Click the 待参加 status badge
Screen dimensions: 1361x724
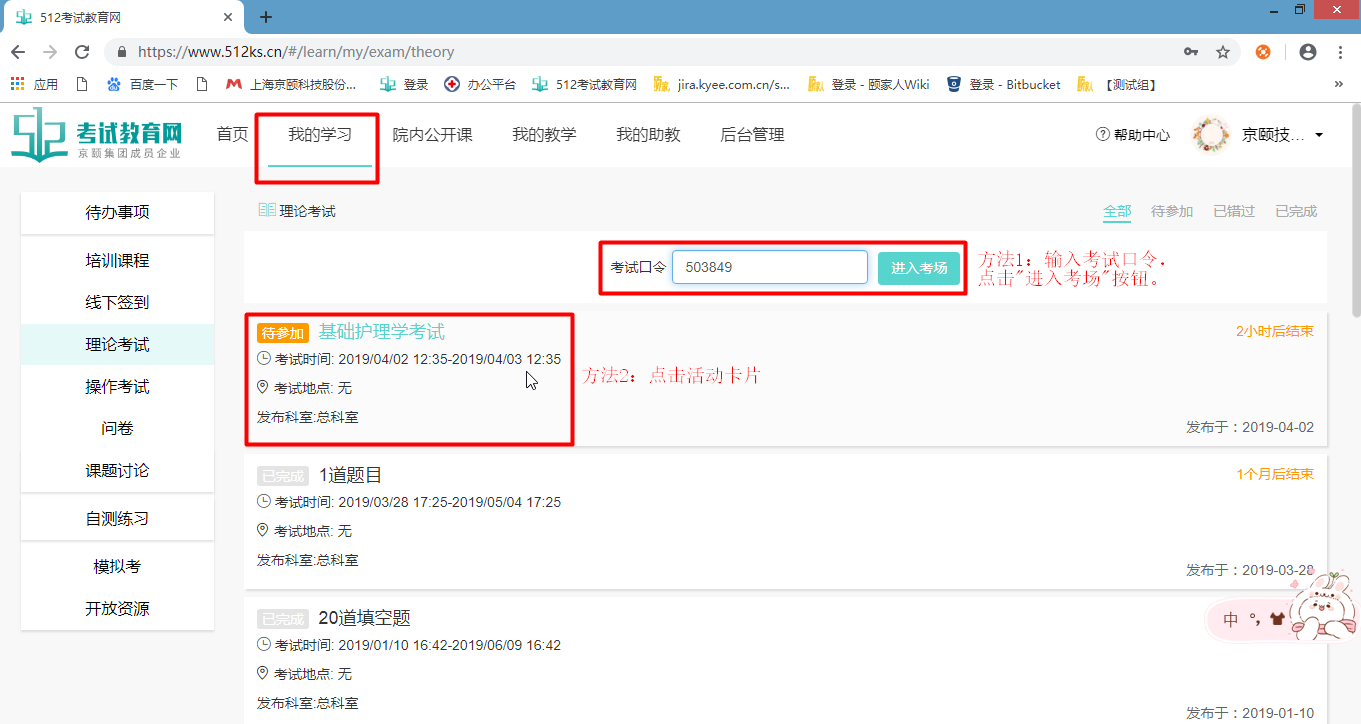(283, 333)
